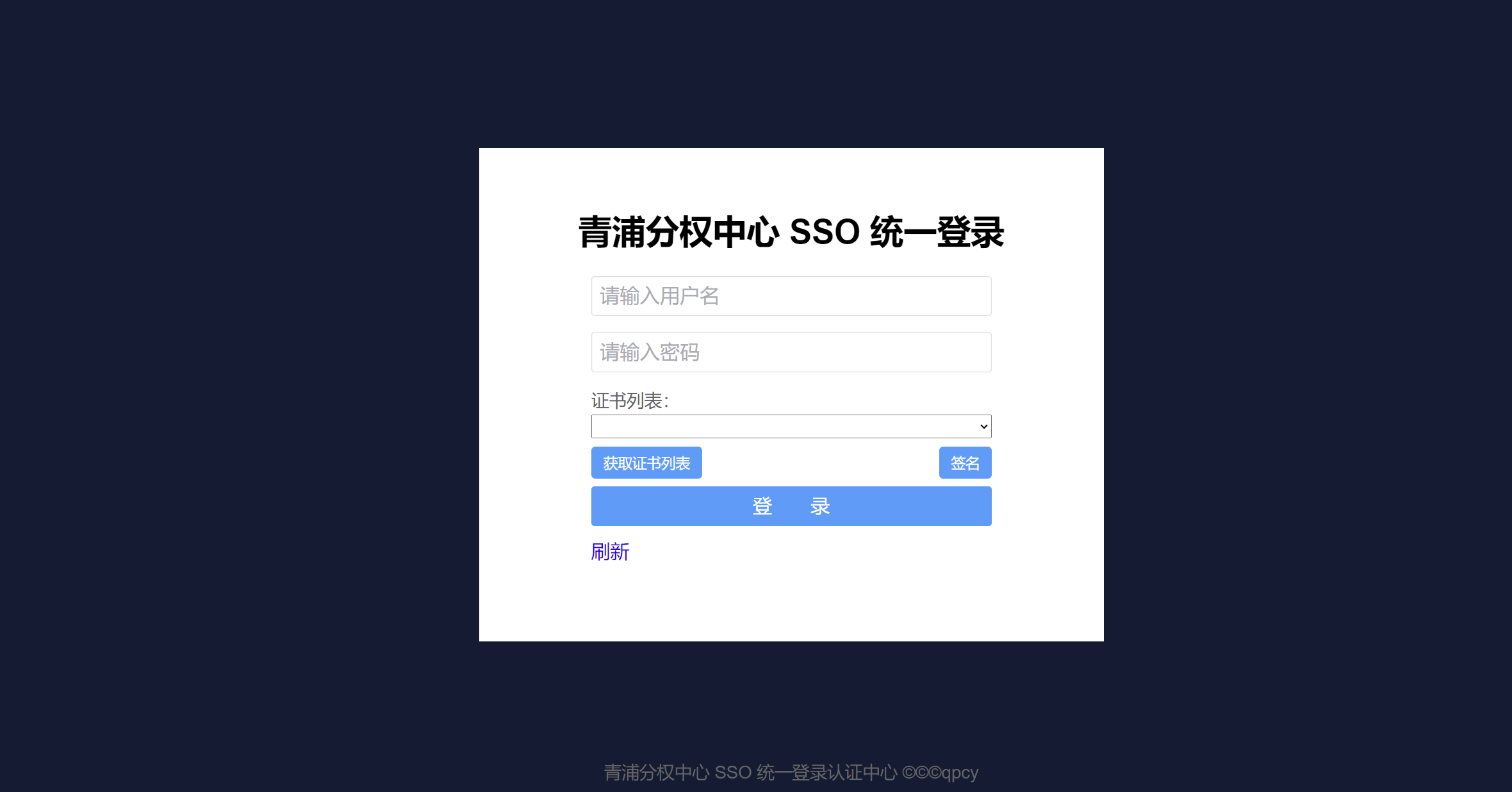Click the blank right side of password box
Screen dimensions: 1512x792
tap(897, 352)
